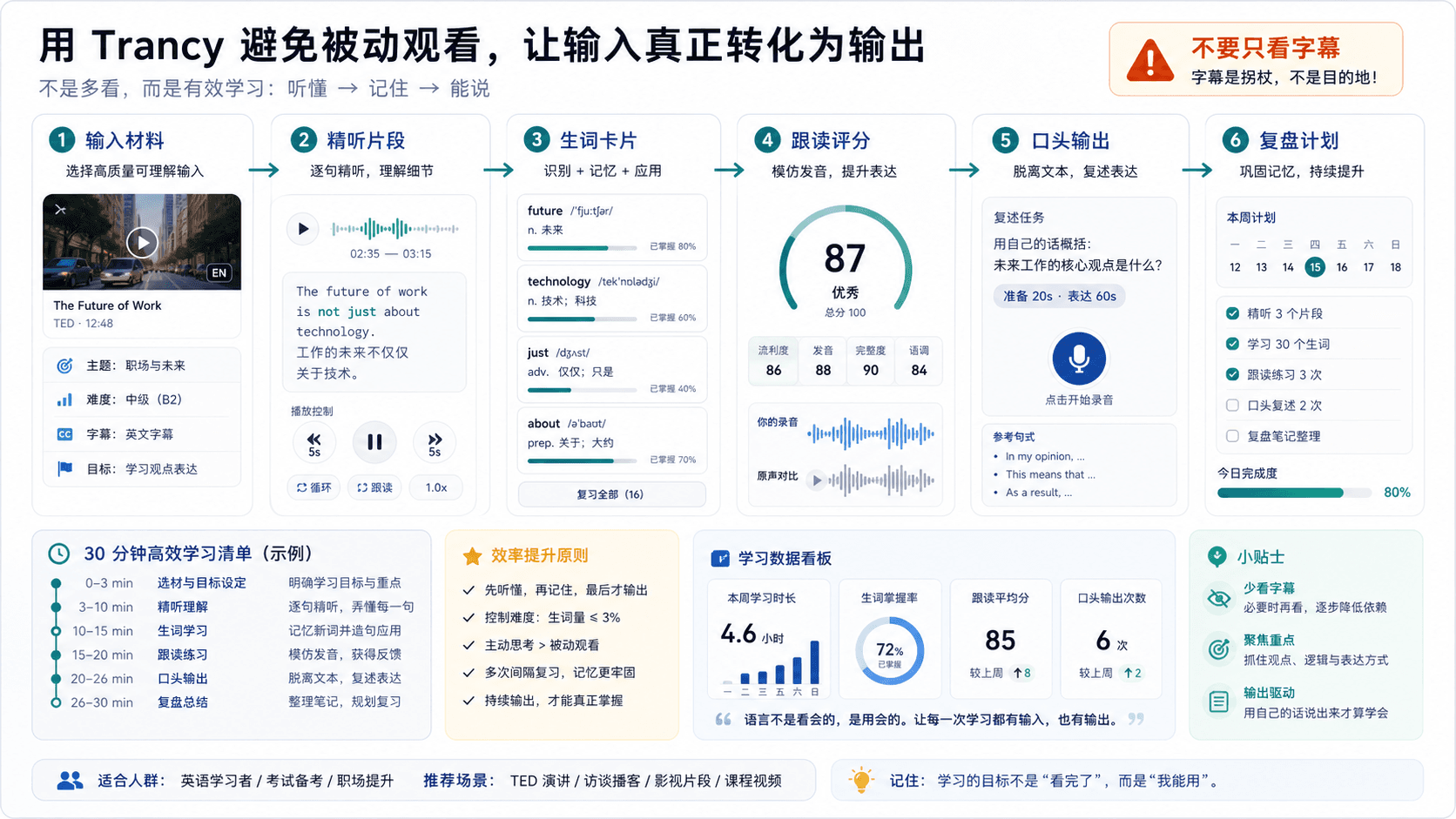Uncheck 跟读练习 3 次 task
This screenshot has width=1456, height=819.
pos(1232,374)
